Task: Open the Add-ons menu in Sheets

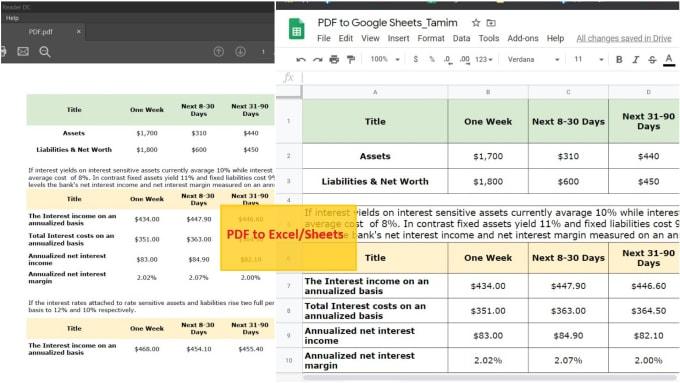Action: click(x=523, y=38)
